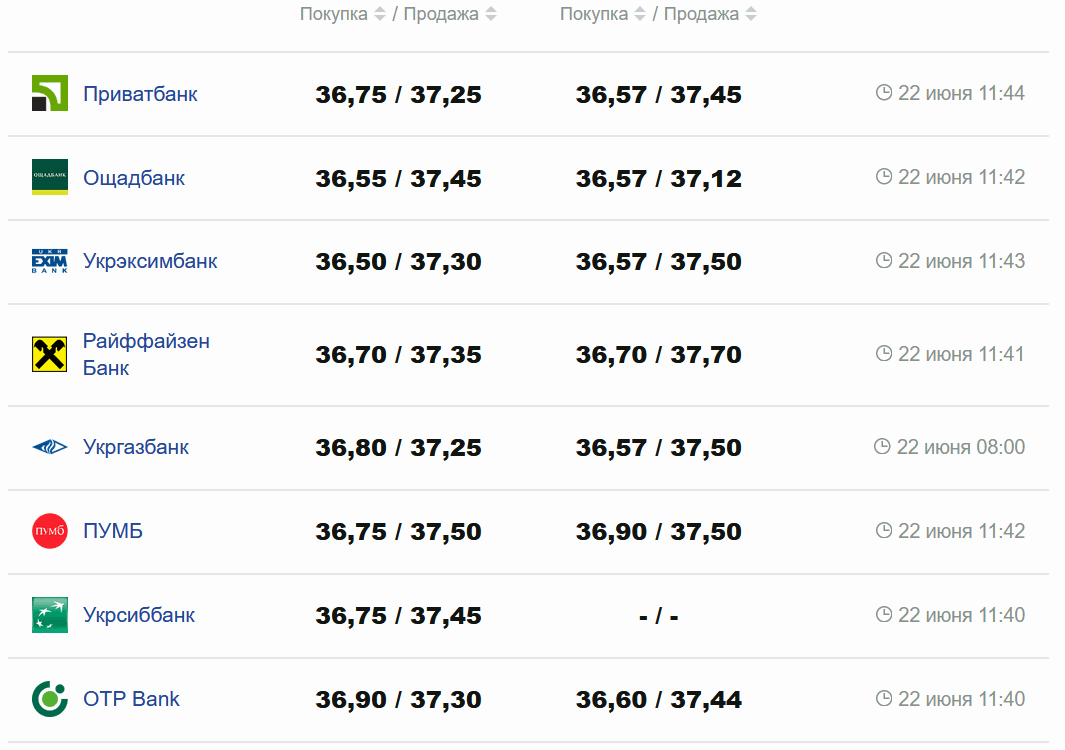Click the Укрэксимбанк EXIM logo
This screenshot has width=1065, height=750.
pyautogui.click(x=49, y=261)
